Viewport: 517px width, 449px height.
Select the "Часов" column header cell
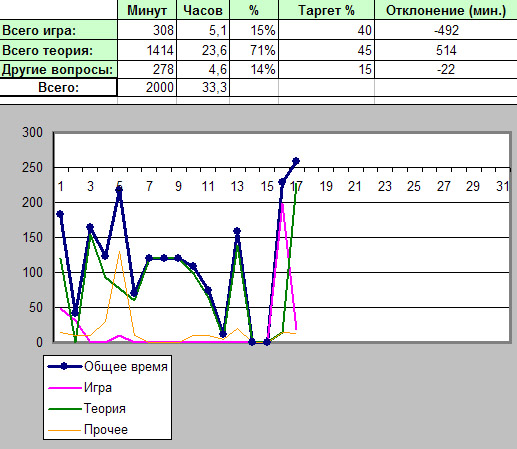pyautogui.click(x=203, y=10)
